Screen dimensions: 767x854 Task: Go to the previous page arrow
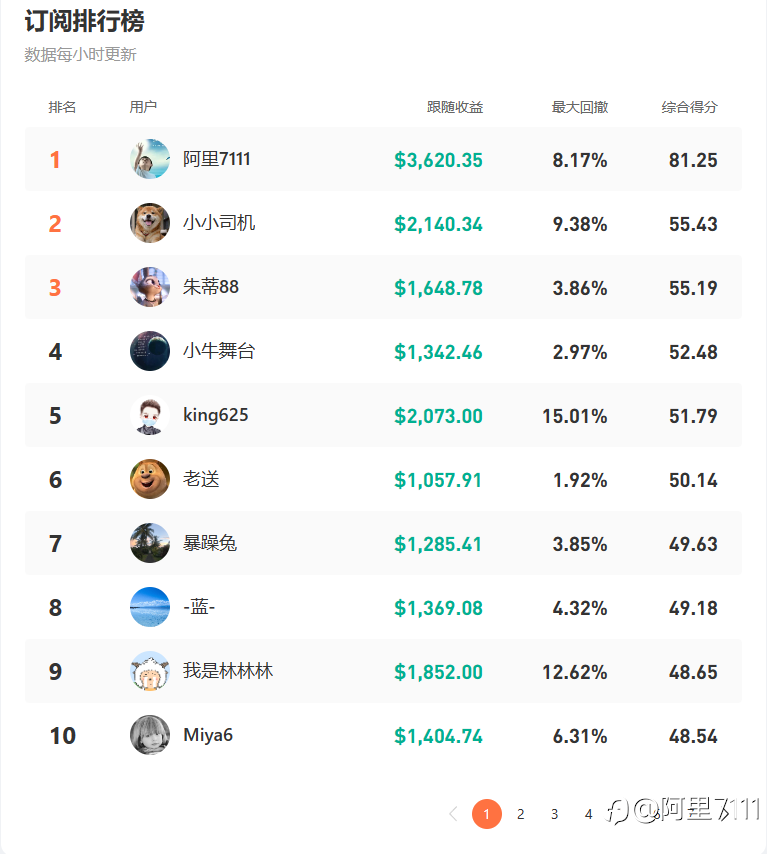(x=453, y=814)
